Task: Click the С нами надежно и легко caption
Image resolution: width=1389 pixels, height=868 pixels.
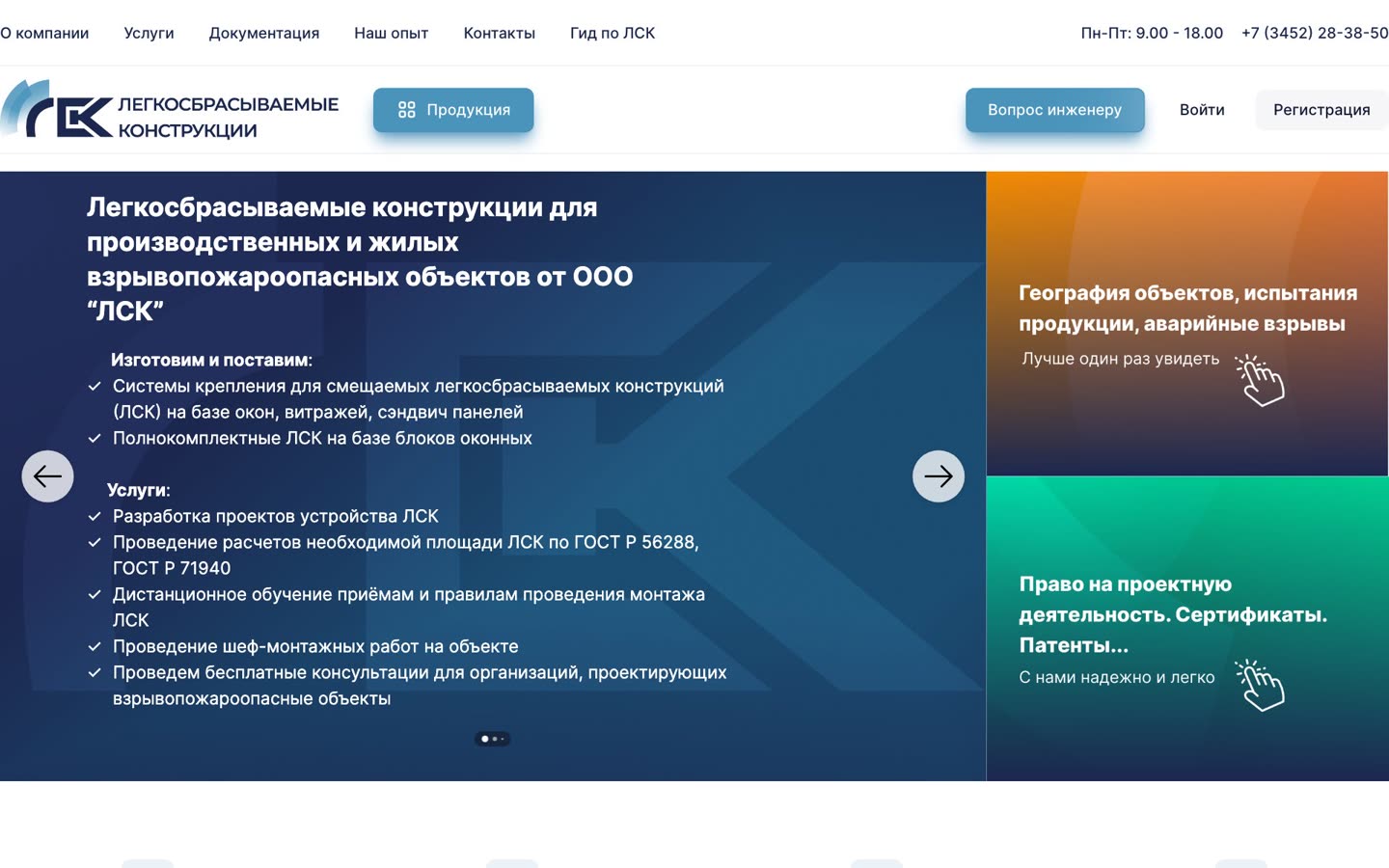Action: [x=1117, y=677]
